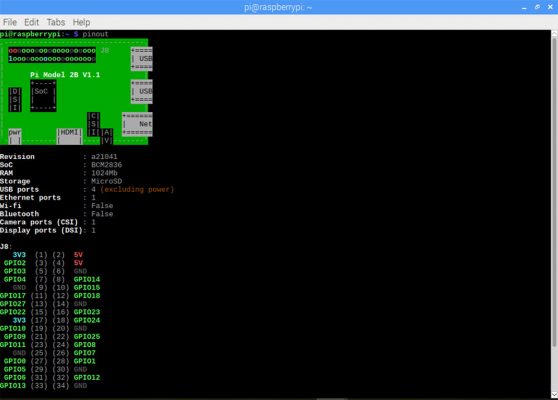
Task: Open the Tabs menu
Action: click(x=56, y=22)
